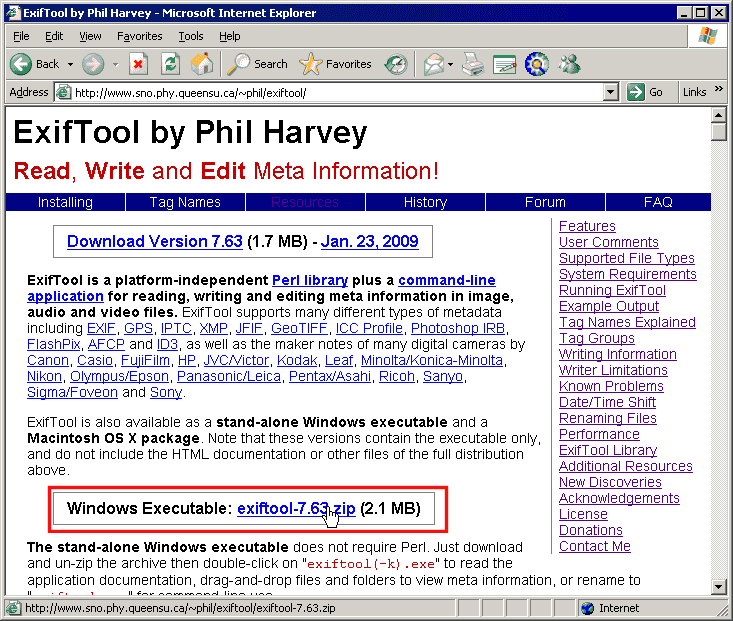
Task: Open the Tools menu
Action: tap(191, 36)
